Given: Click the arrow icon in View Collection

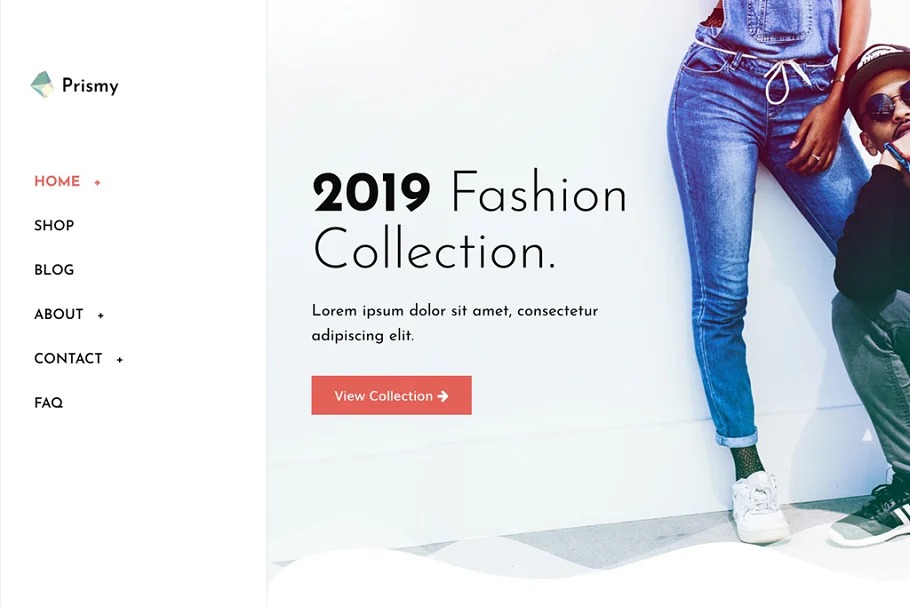Looking at the screenshot, I should [443, 396].
